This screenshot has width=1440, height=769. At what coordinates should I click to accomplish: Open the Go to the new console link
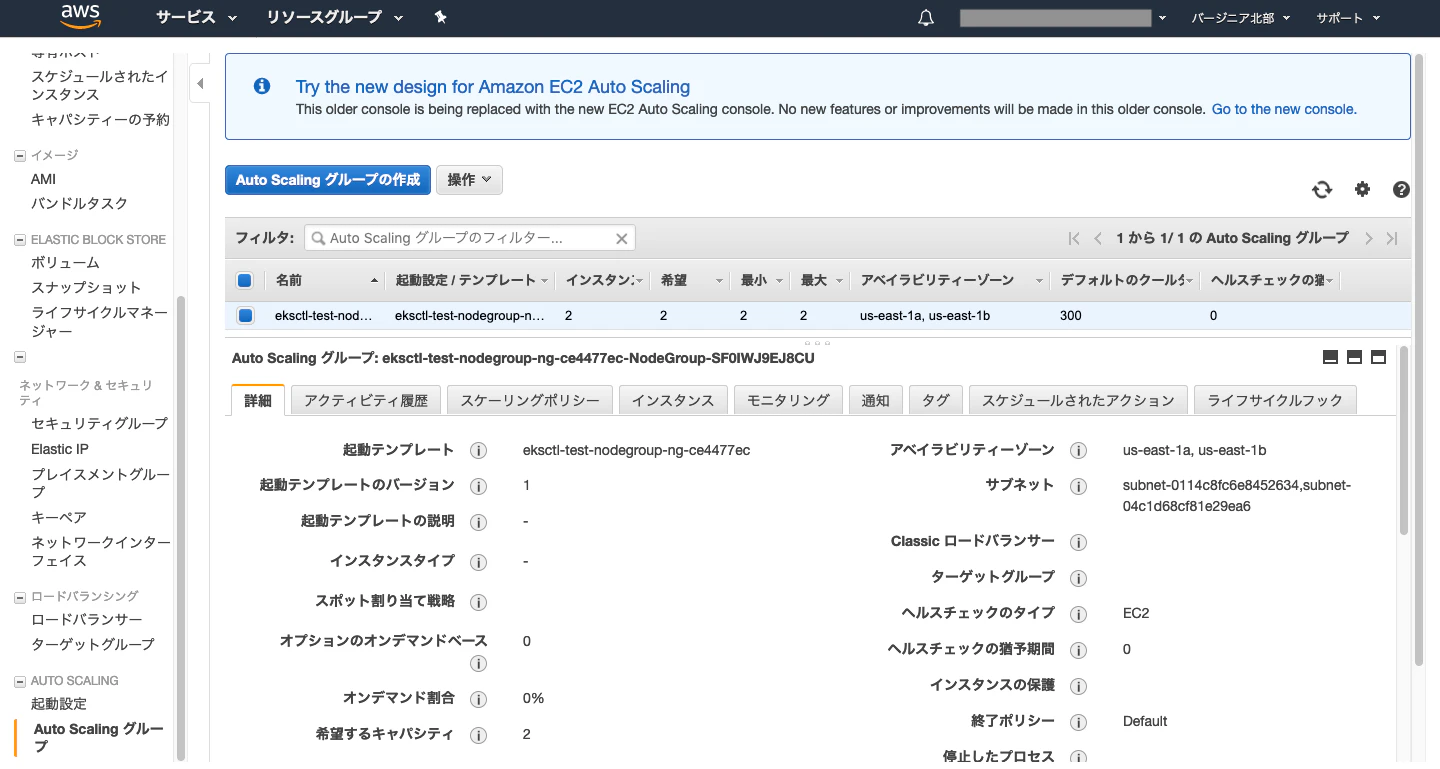(x=1283, y=109)
